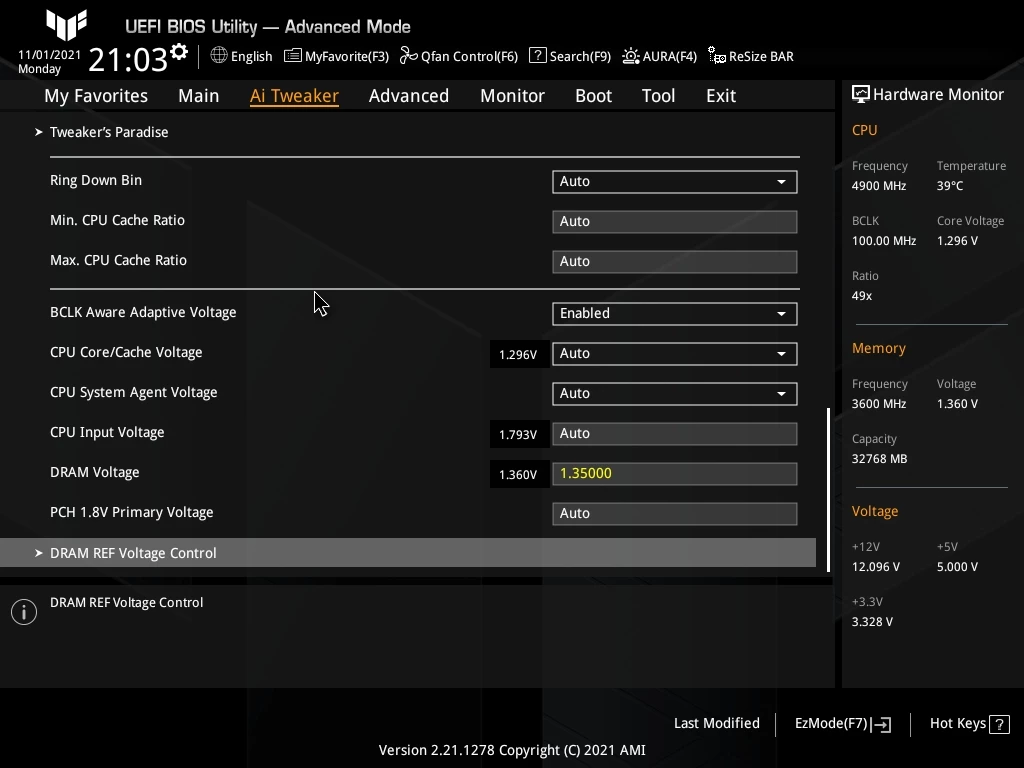
Task: Expand DRAM REF Voltage Control submenu
Action: point(408,552)
